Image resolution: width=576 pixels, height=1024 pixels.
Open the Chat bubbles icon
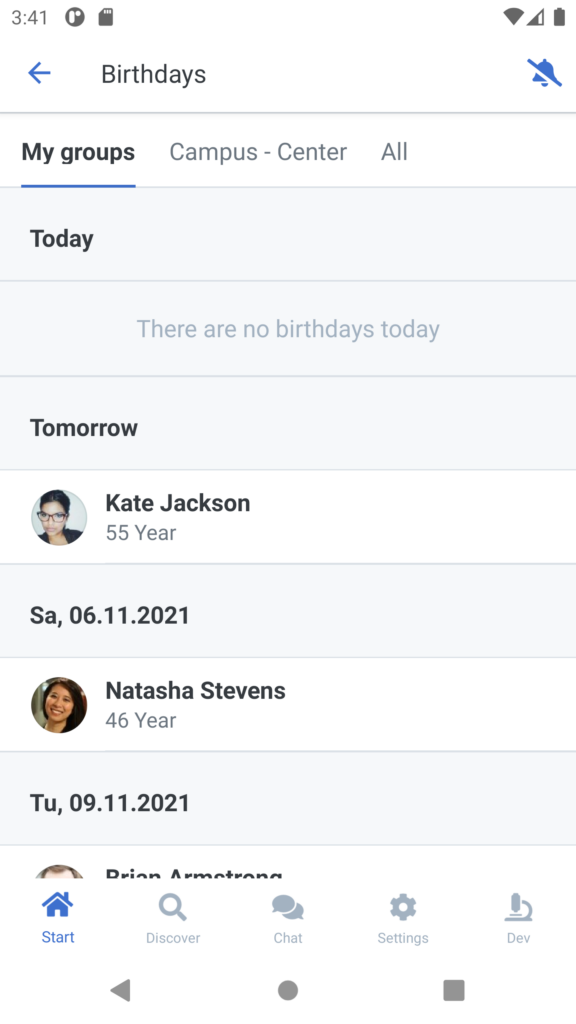(288, 907)
